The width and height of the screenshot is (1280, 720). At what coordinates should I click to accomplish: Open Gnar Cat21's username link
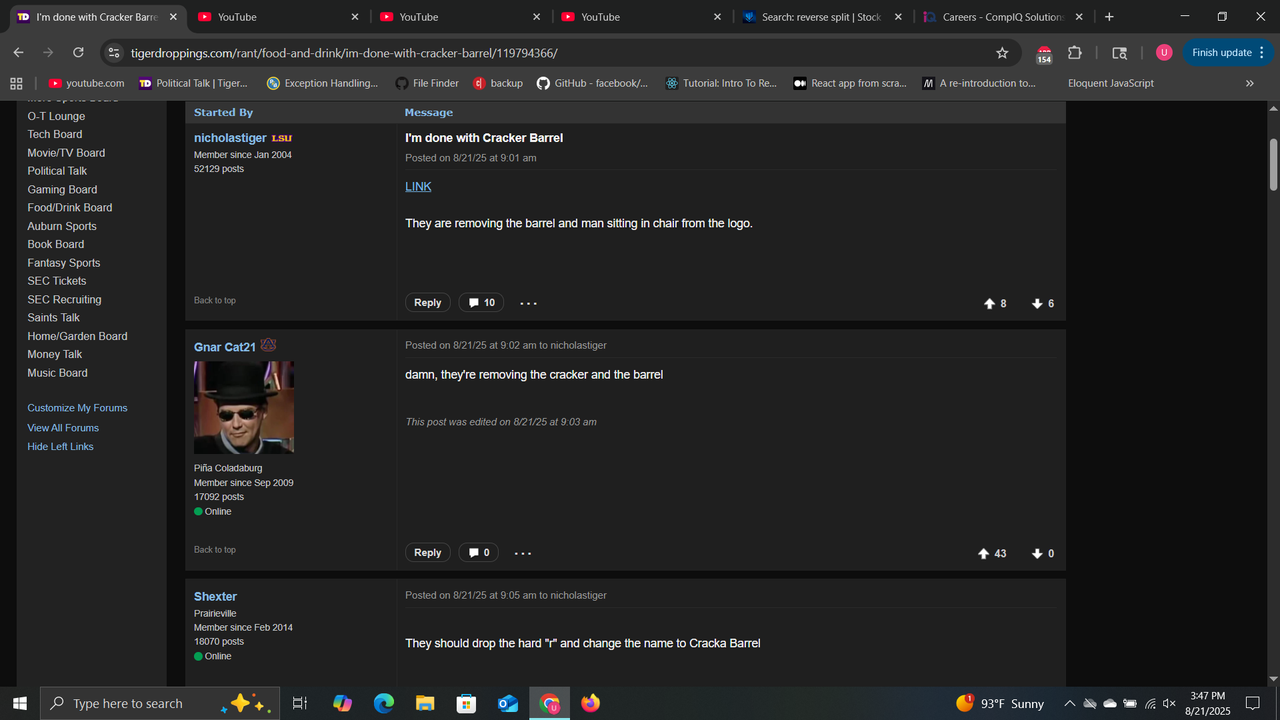pos(225,347)
